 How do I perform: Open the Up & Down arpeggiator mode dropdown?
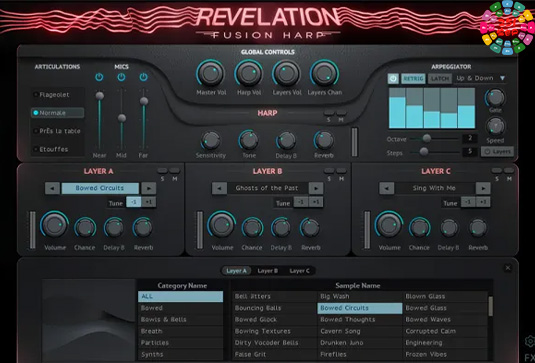click(x=481, y=78)
